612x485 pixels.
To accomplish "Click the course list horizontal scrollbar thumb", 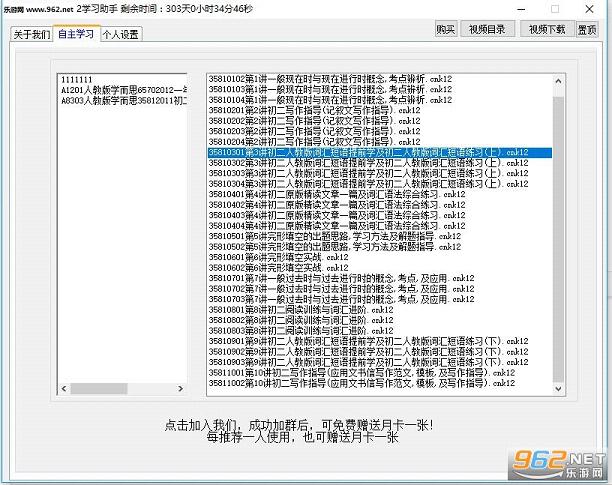I will click(99, 389).
